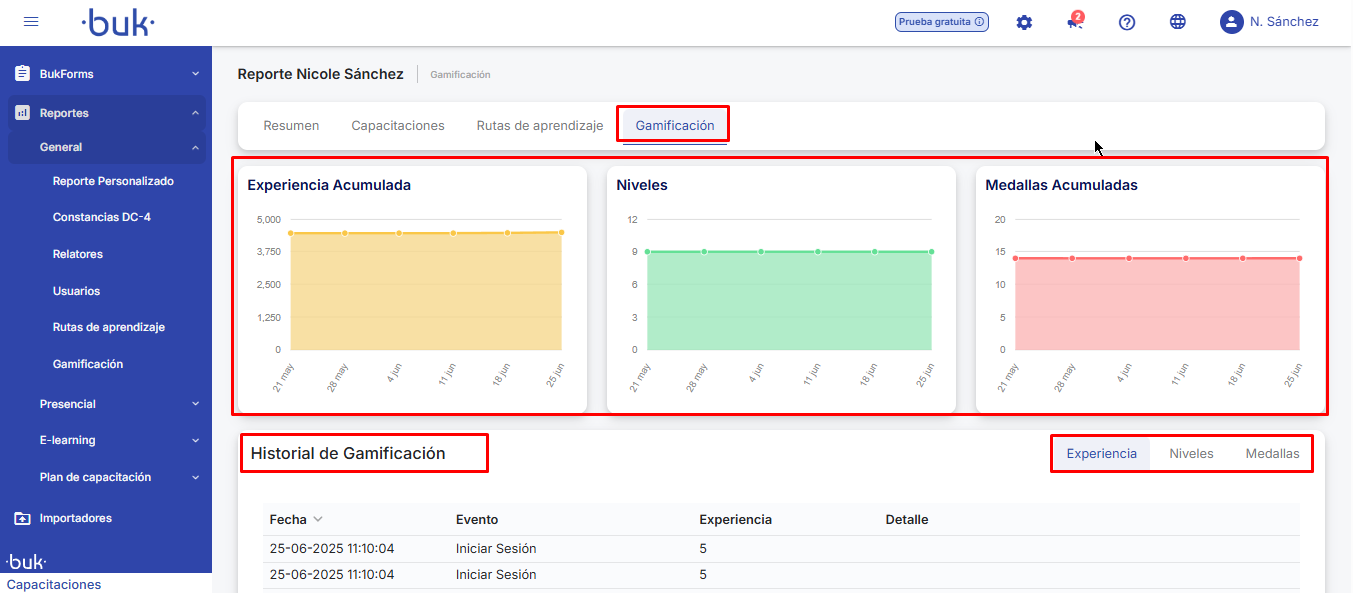Click last data point on Experiencia Acumulada chart
Viewport: 1353px width, 593px height.
562,232
